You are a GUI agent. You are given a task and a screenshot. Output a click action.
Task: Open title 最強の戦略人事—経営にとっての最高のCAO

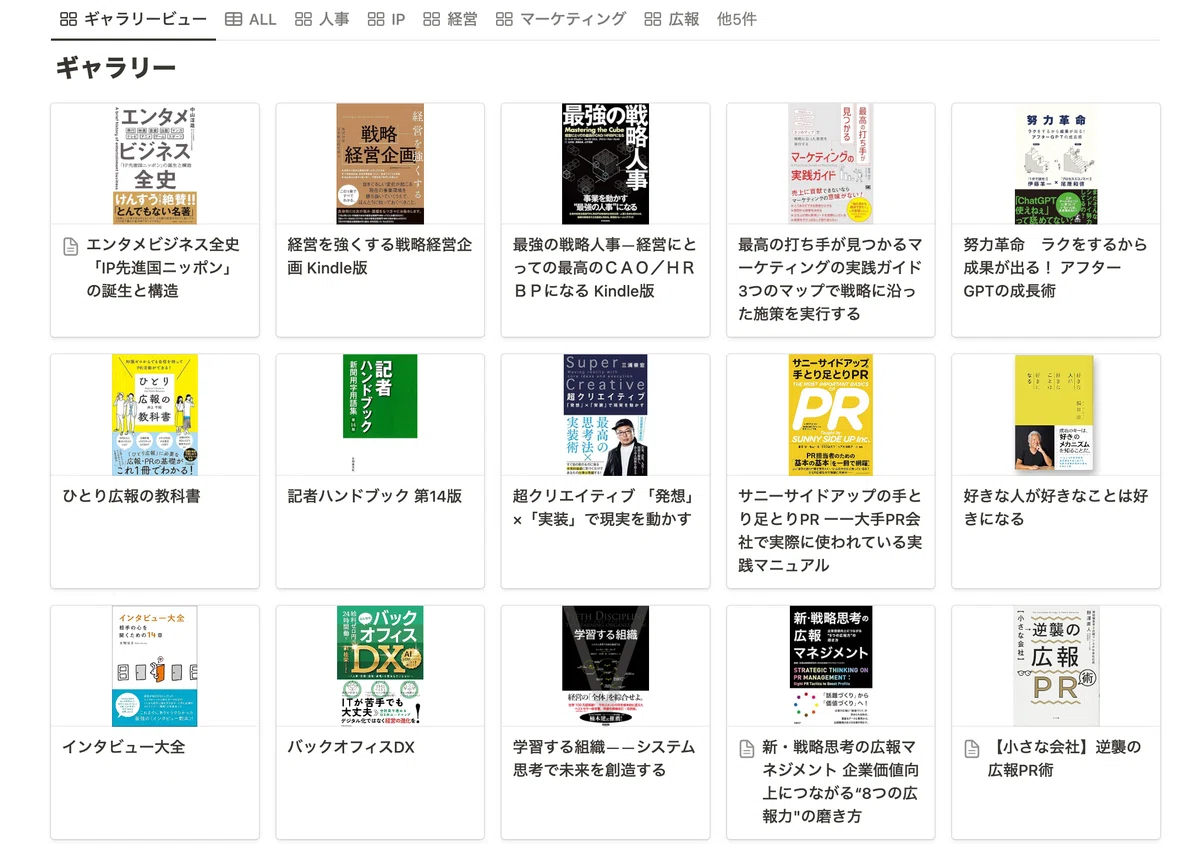(604, 268)
